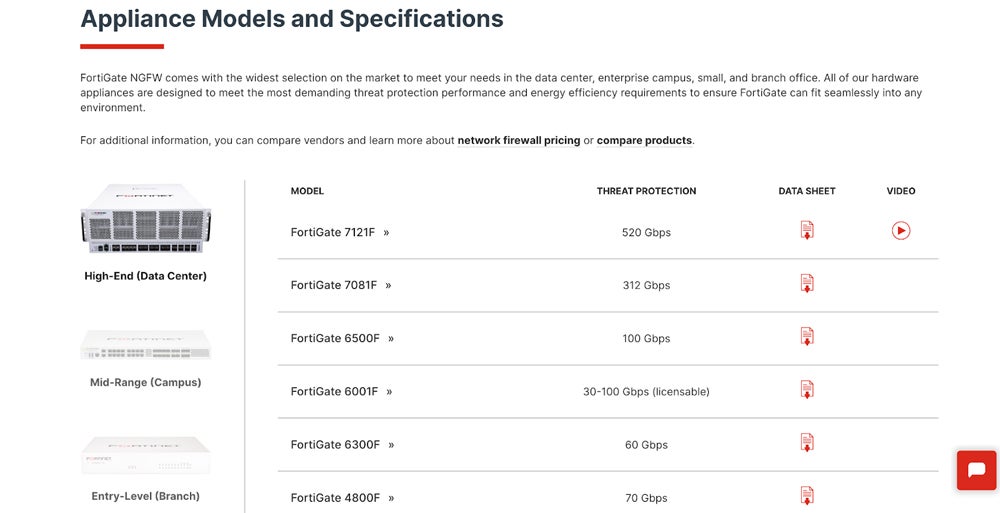The height and width of the screenshot is (513, 1000).
Task: Get the FortiGate 4800F data sheet
Action: tap(807, 495)
